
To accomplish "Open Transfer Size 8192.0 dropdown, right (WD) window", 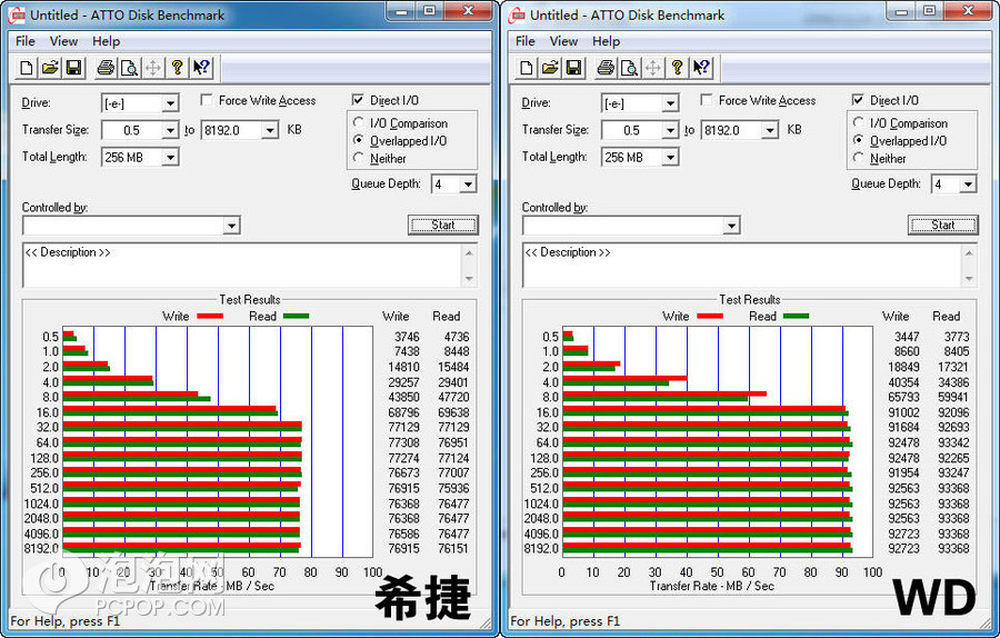I will pyautogui.click(x=770, y=131).
